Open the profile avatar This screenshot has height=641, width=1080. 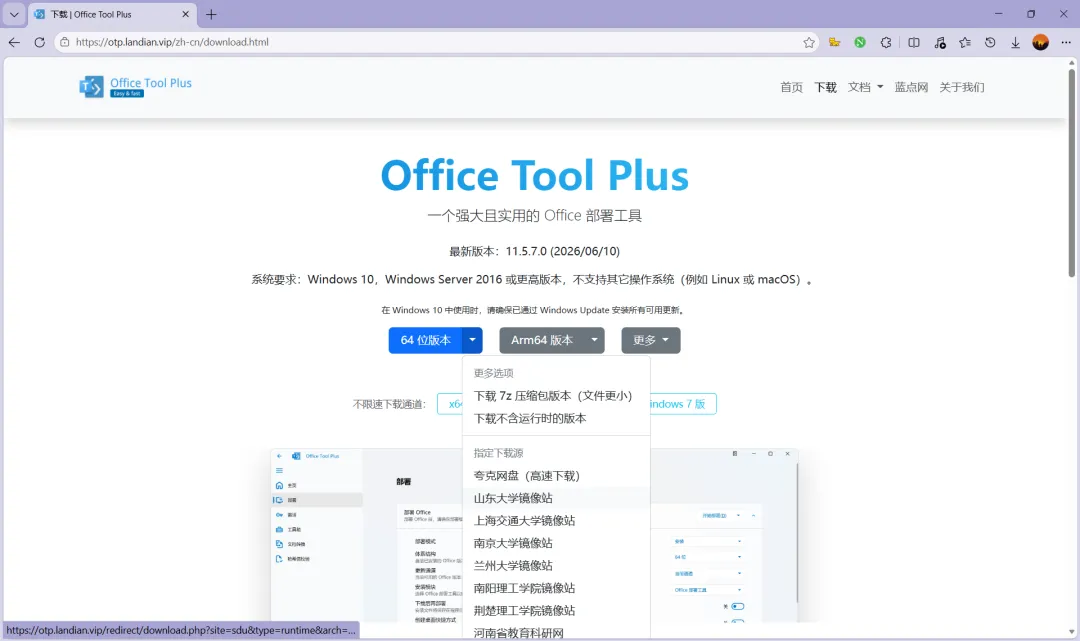click(x=1040, y=42)
